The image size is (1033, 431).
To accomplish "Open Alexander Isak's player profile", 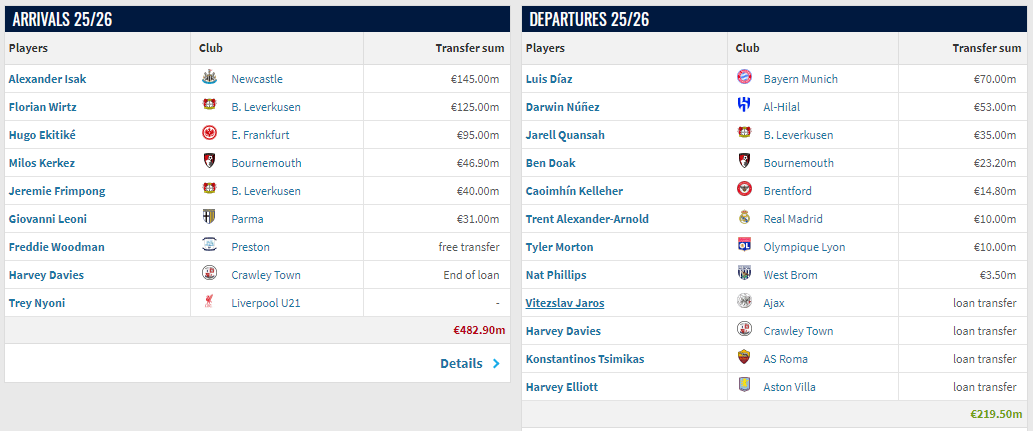I will tap(47, 79).
